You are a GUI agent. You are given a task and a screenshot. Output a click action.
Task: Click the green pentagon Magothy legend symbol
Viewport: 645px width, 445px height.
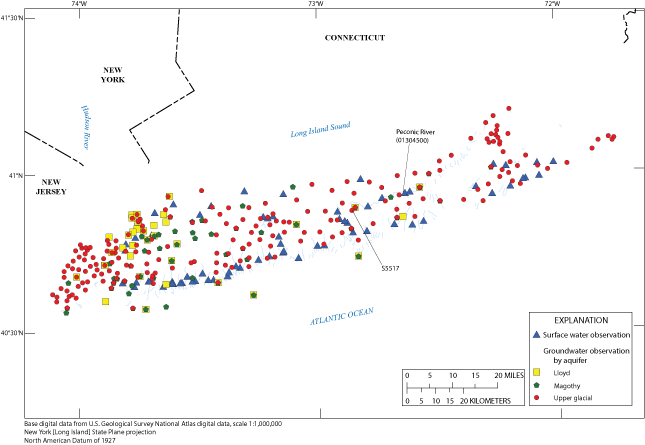coord(536,384)
